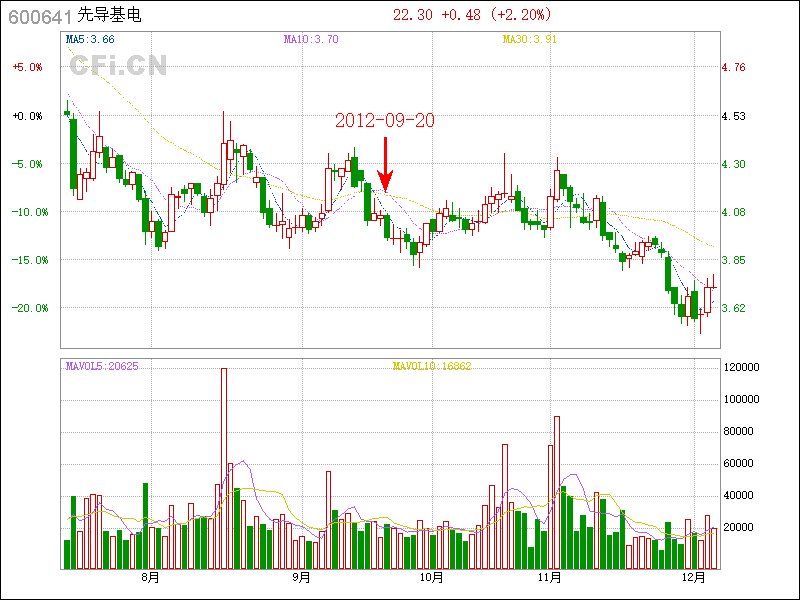
Task: Click the MA10:3.70 indicator label
Action: tap(311, 39)
